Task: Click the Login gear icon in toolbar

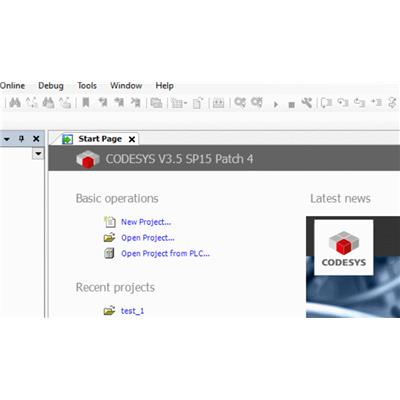Action: (240, 102)
